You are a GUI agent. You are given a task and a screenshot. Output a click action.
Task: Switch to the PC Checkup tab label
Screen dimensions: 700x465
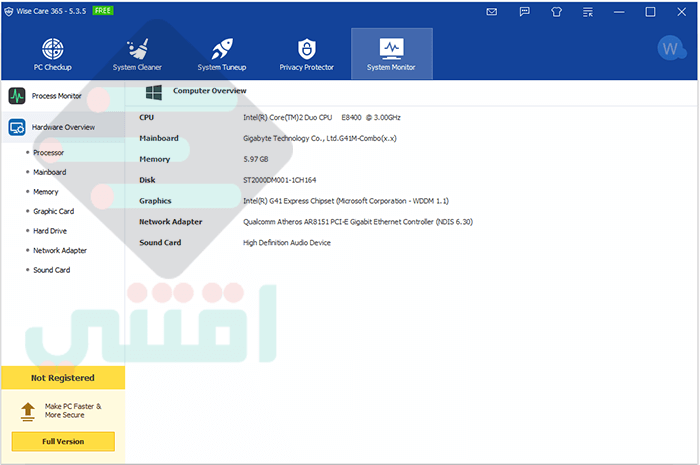pos(53,67)
